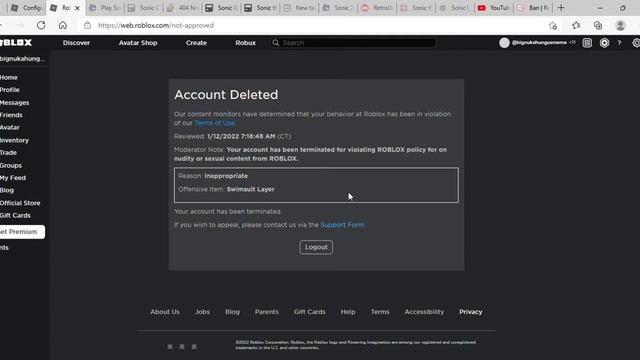Open Inventory in the sidebar

pyautogui.click(x=14, y=140)
